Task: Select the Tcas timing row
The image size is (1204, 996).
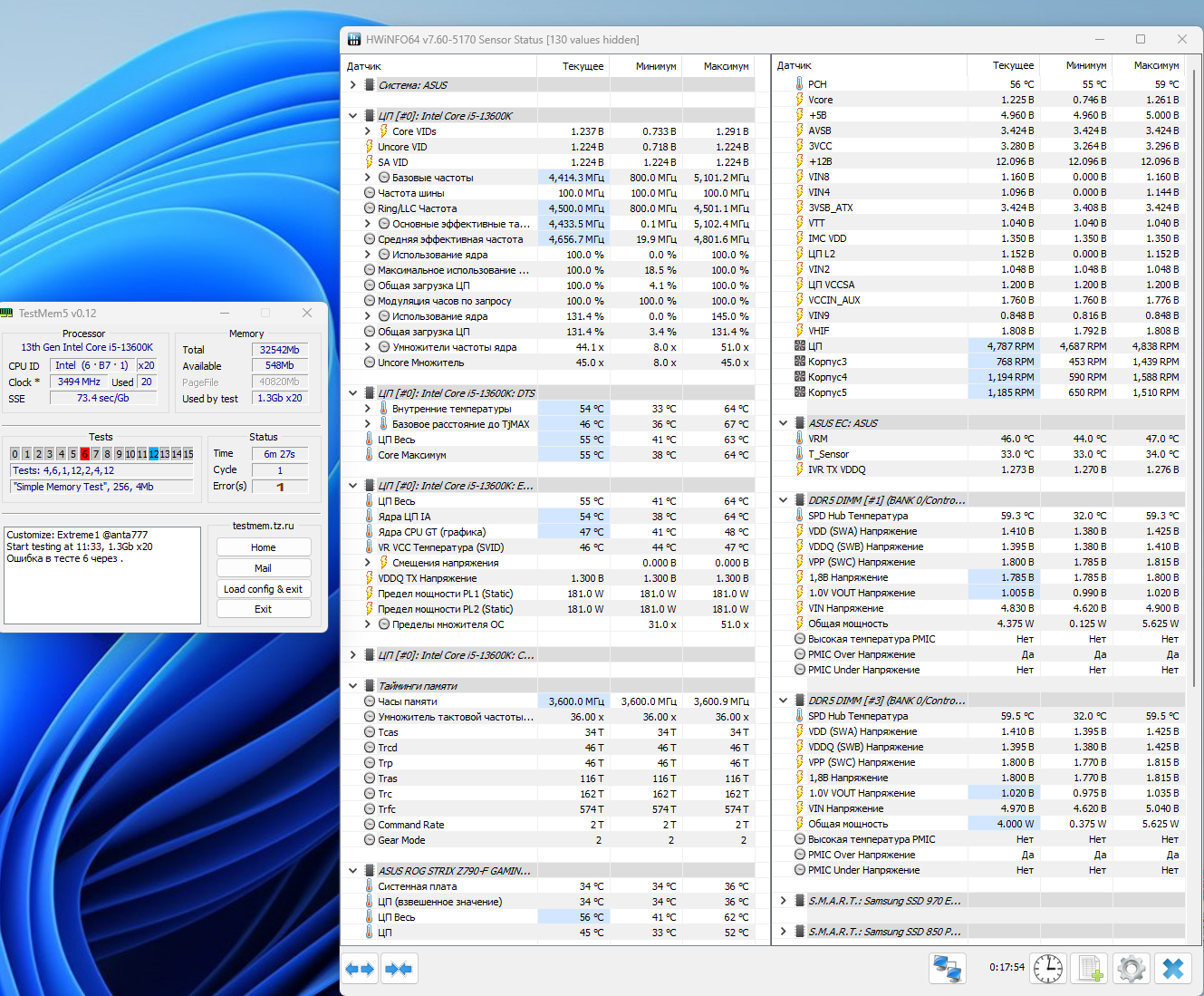Action: pos(550,732)
